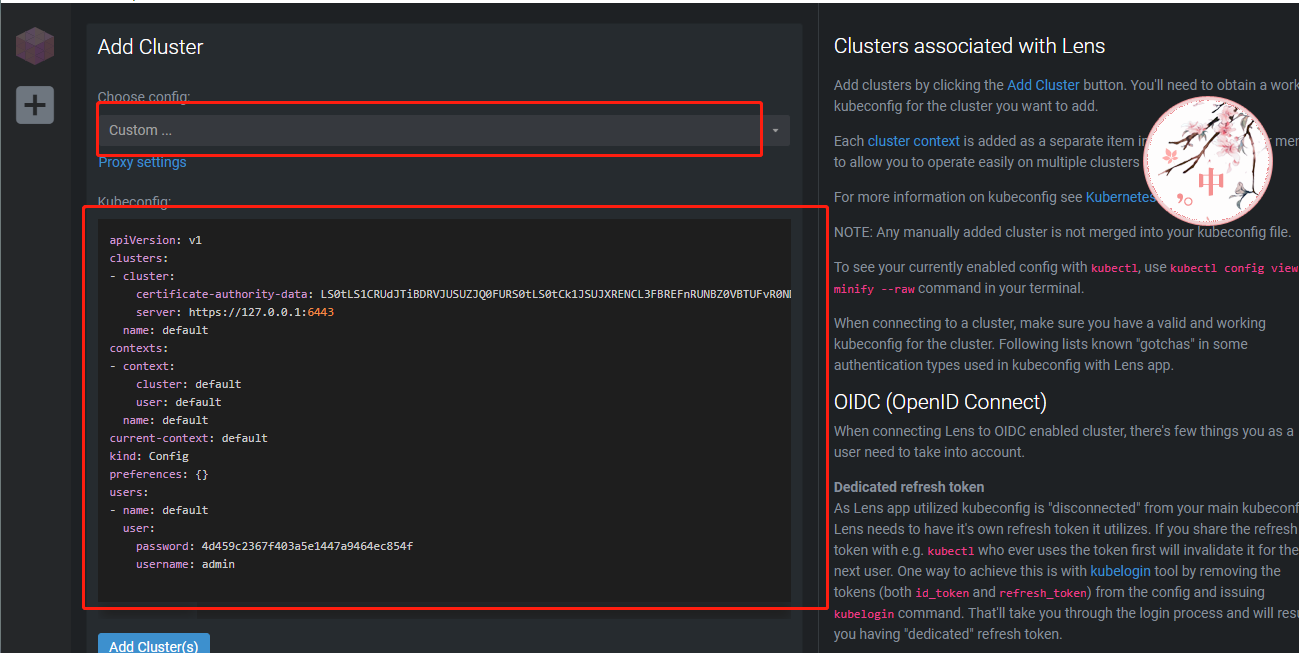
Task: Click the Lens cube cluster icon
Action: tap(35, 46)
